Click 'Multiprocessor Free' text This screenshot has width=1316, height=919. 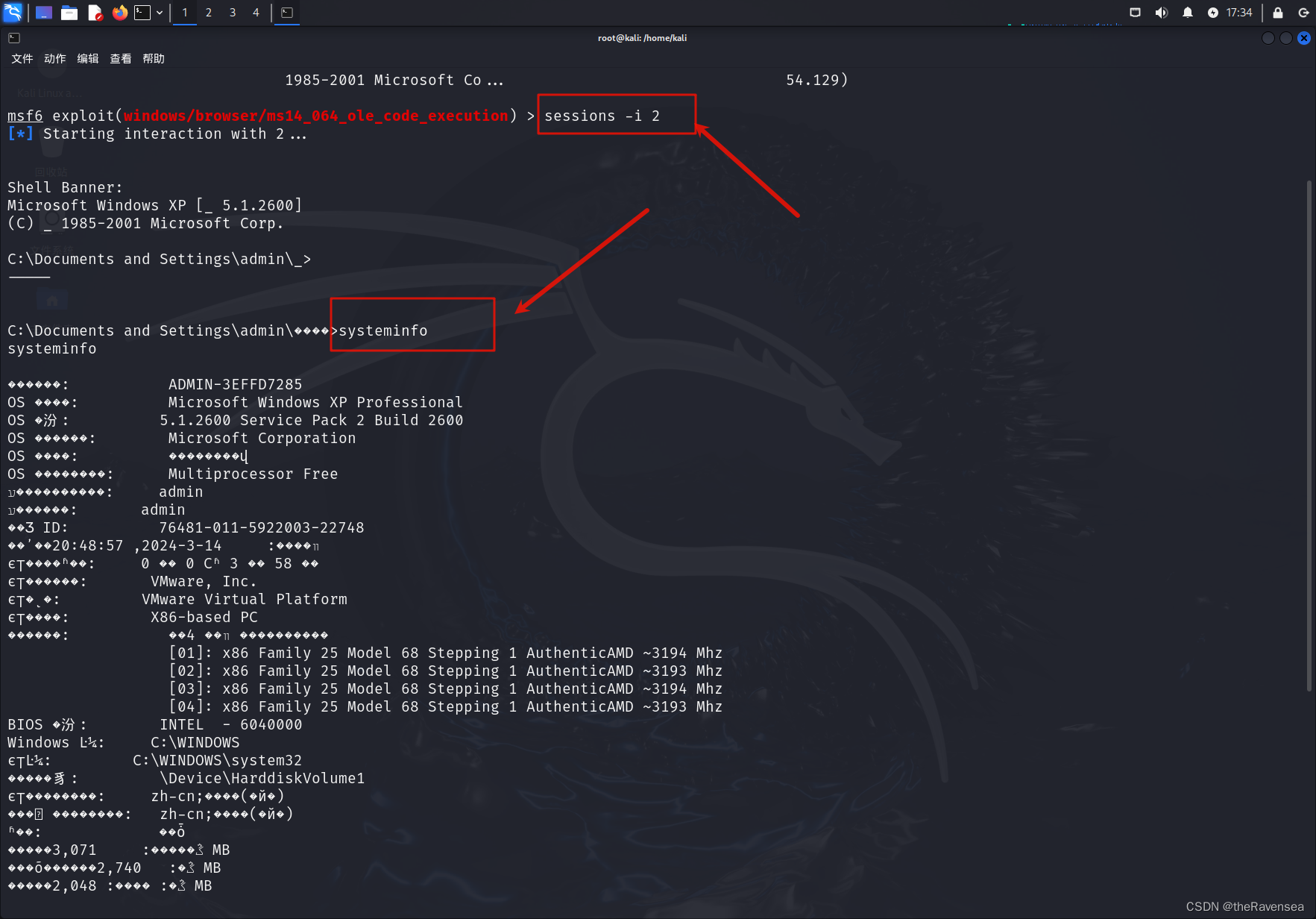[254, 474]
